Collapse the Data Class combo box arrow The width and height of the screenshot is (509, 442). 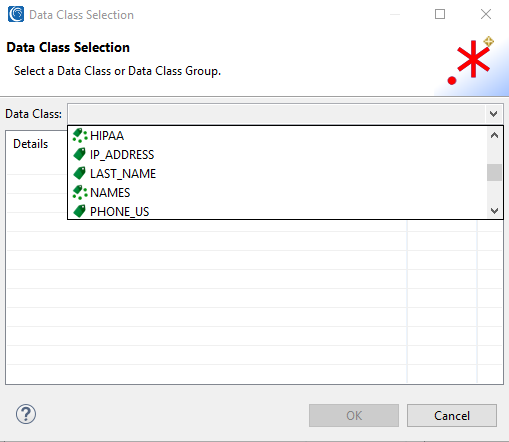494,114
